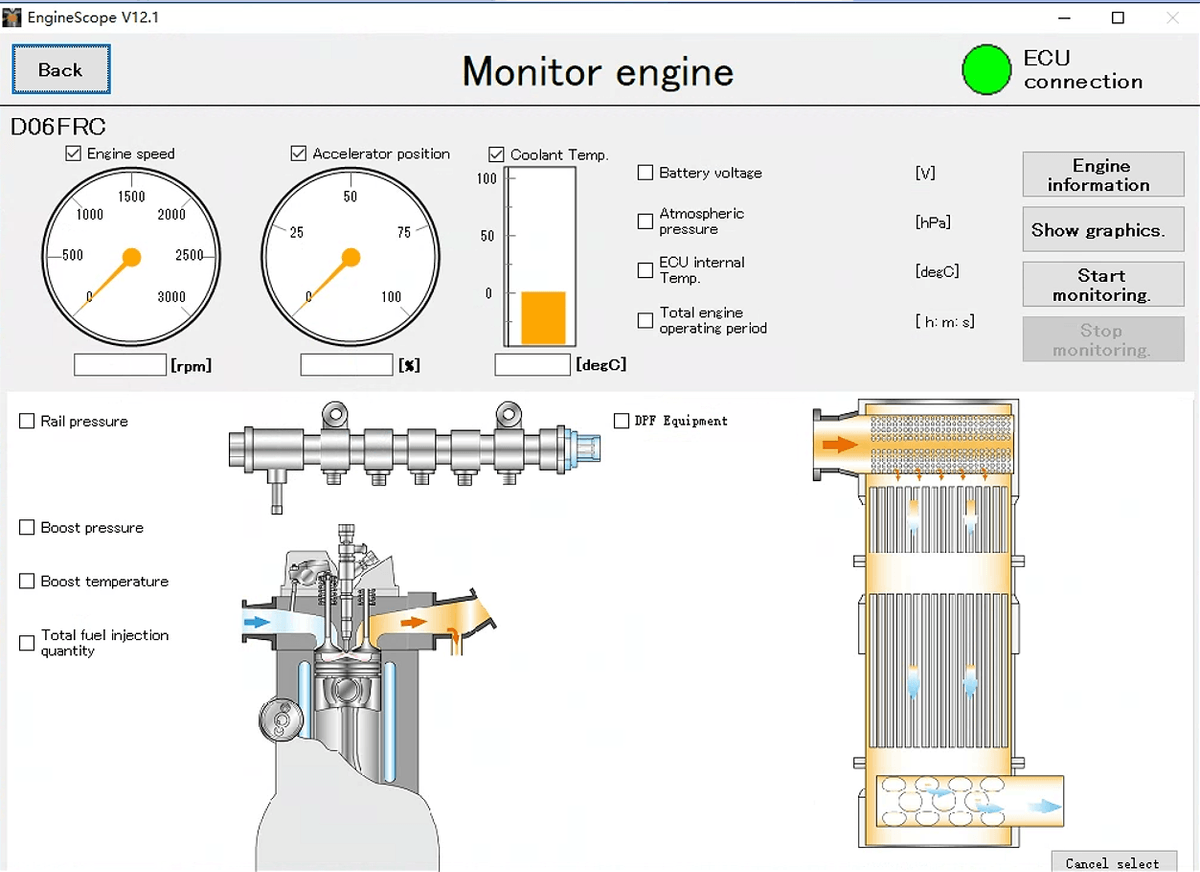The image size is (1200, 872).
Task: Click the Show graphics button
Action: [x=1102, y=230]
